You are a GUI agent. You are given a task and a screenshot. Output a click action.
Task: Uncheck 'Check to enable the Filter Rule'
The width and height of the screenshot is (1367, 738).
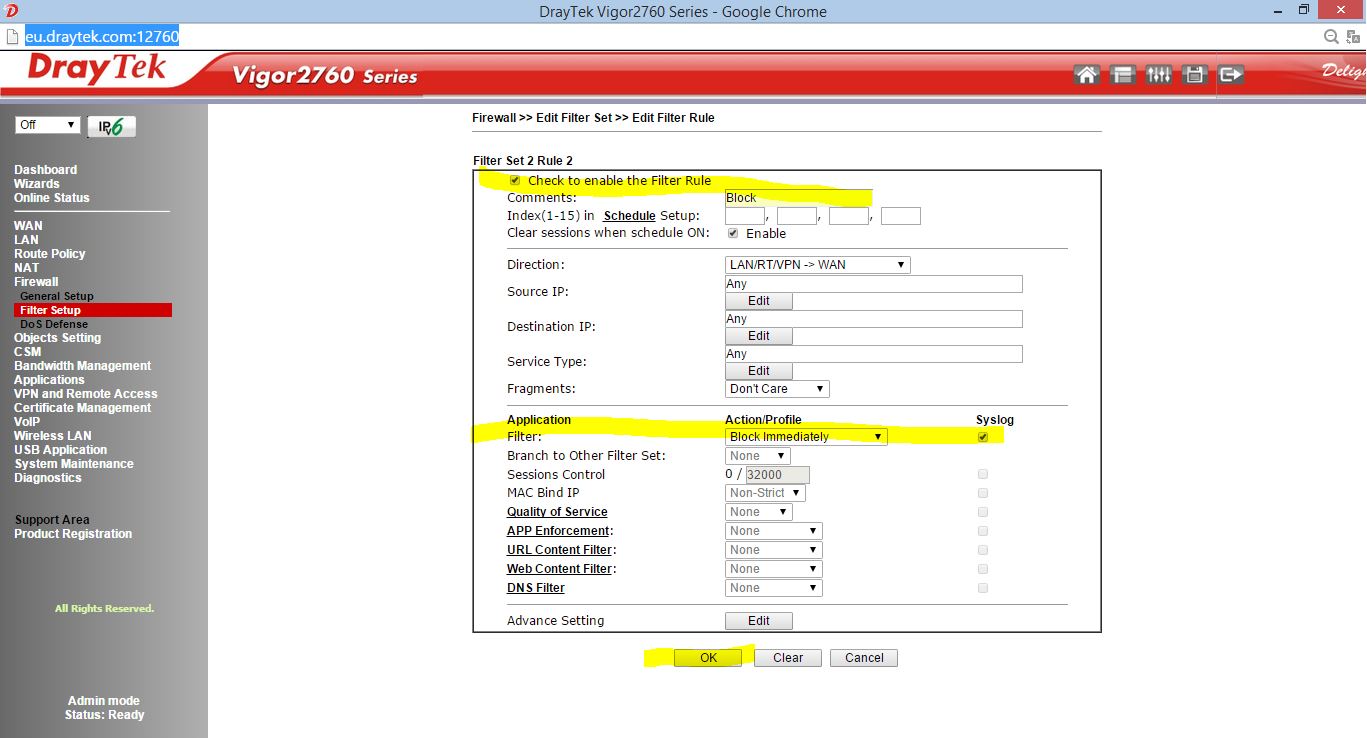click(x=515, y=181)
